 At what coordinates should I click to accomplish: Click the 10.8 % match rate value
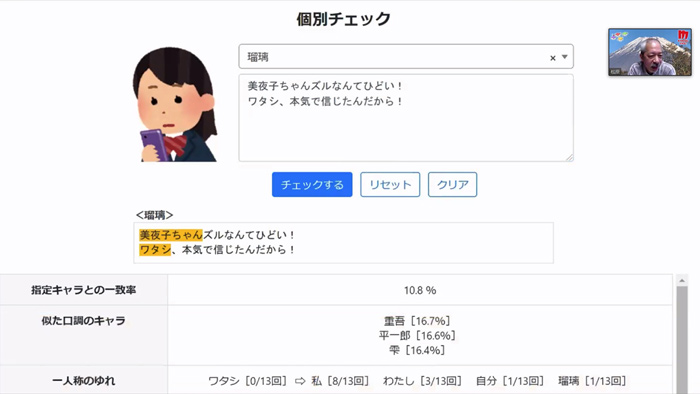click(420, 290)
